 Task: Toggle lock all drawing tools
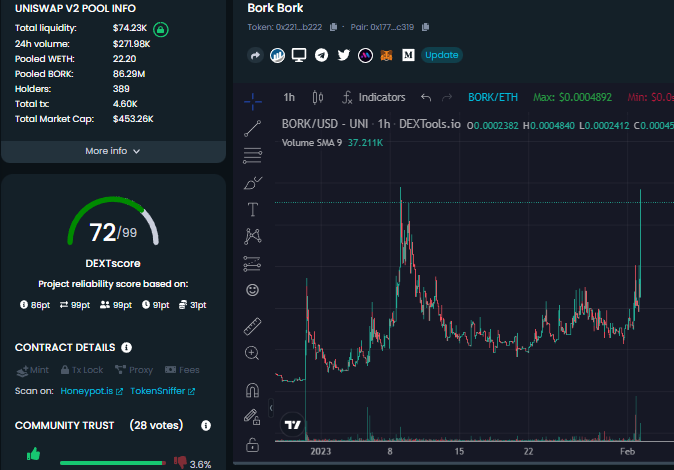pyautogui.click(x=252, y=445)
